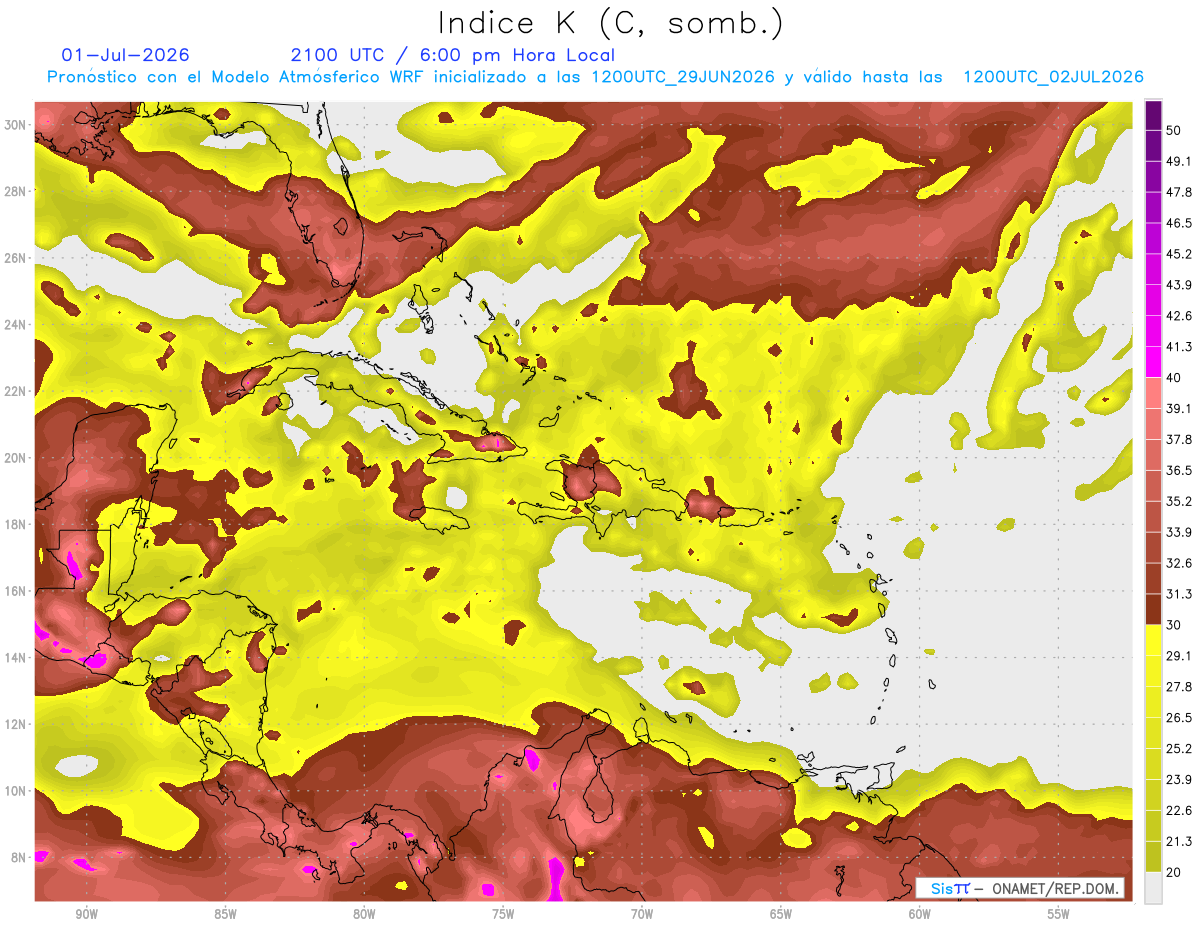Click the "22N" latitude label
Viewport: 1200px width, 927px height.
[x=17, y=391]
